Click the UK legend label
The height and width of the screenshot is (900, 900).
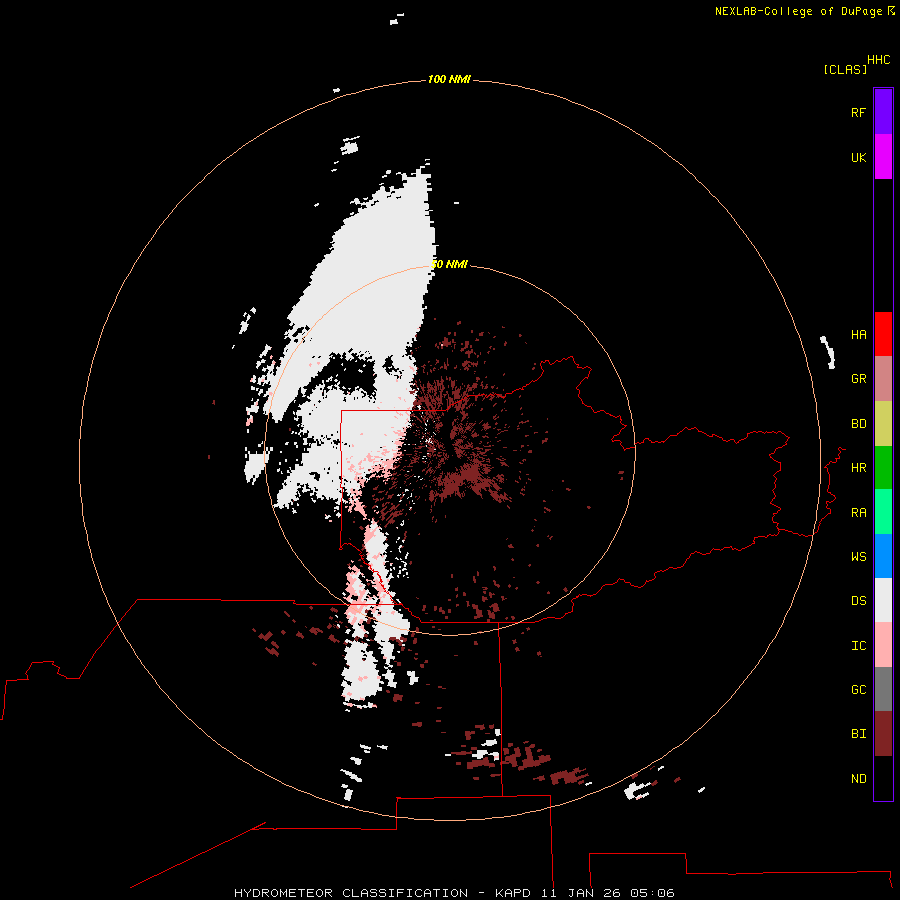[x=858, y=157]
